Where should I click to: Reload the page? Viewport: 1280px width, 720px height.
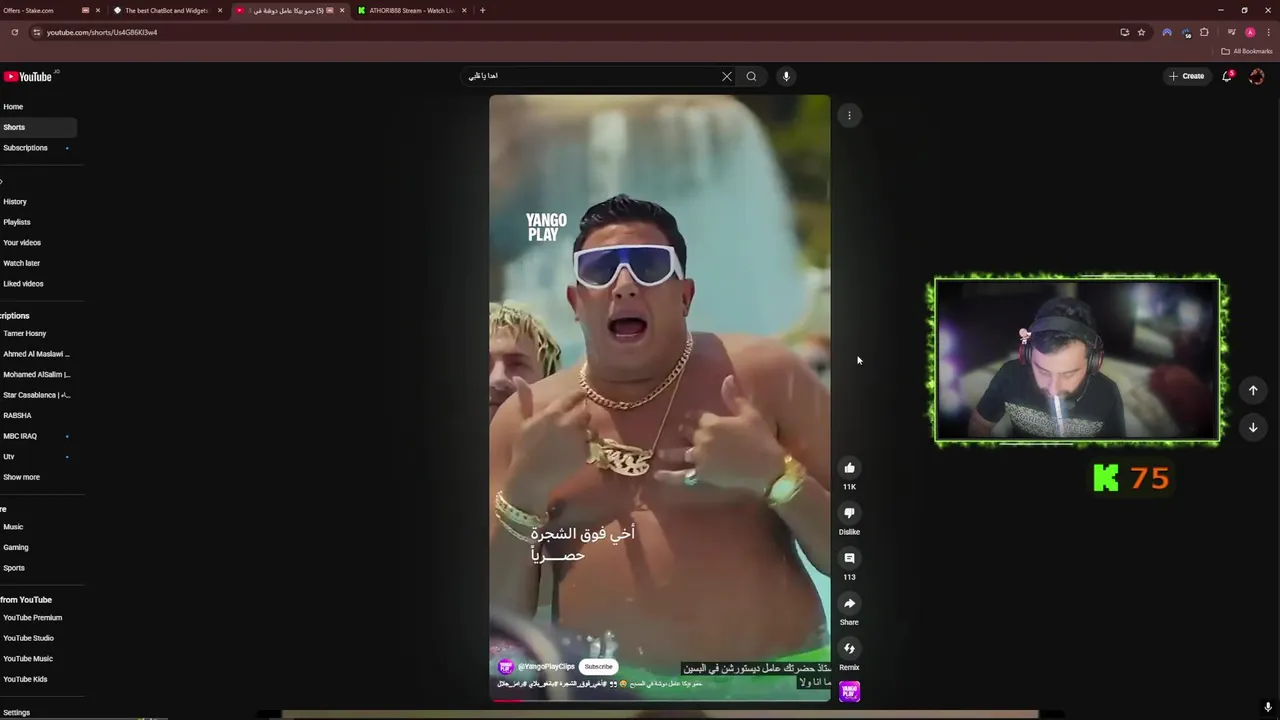point(14,32)
